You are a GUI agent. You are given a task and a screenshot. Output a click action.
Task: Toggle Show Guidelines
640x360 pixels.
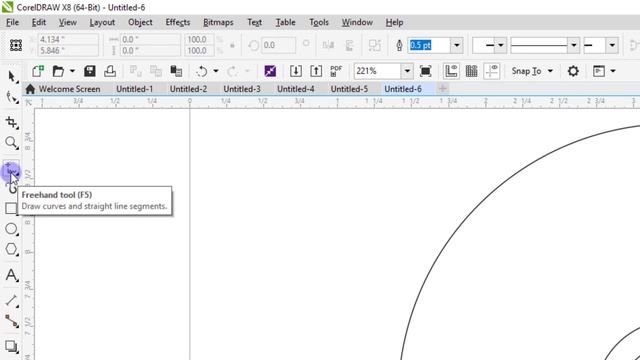[492, 71]
